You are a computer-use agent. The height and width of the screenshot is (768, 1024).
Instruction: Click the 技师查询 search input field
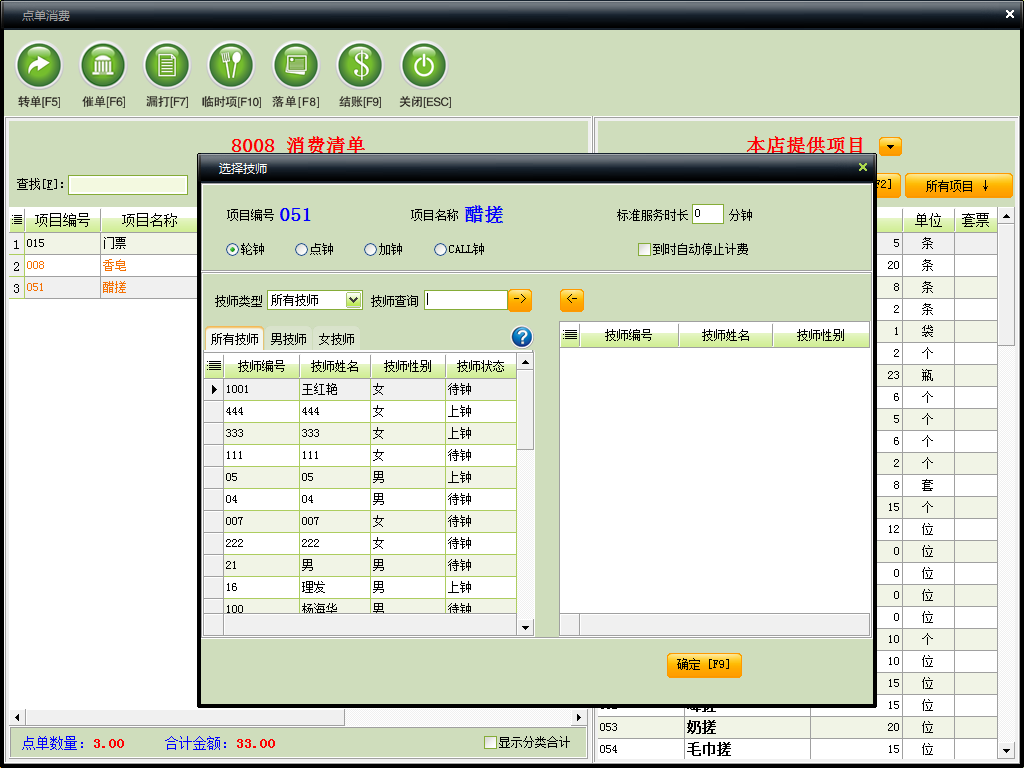[466, 300]
